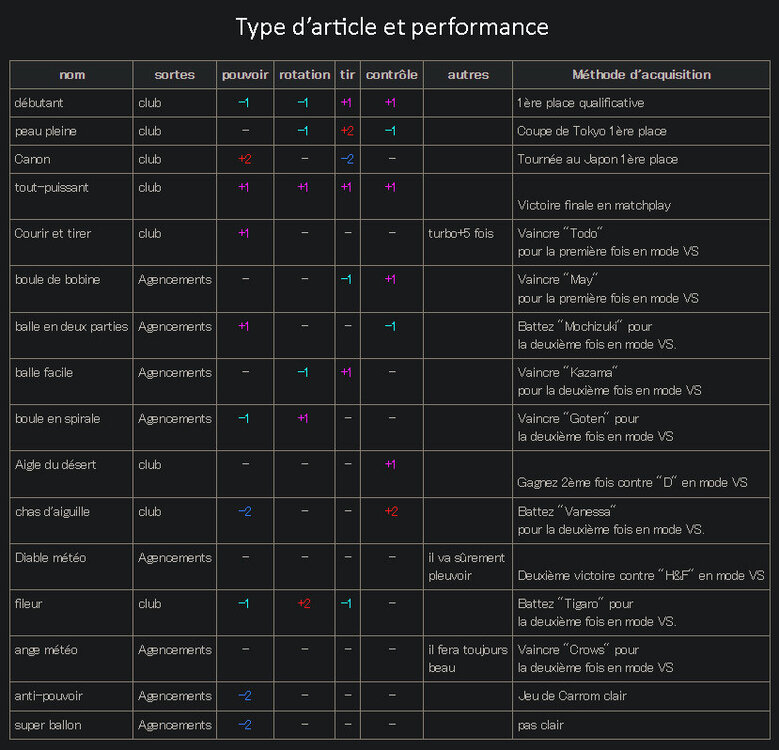The image size is (779, 750).
Task: Click the "Jeu de Carrom clair" cell
Action: (572, 696)
